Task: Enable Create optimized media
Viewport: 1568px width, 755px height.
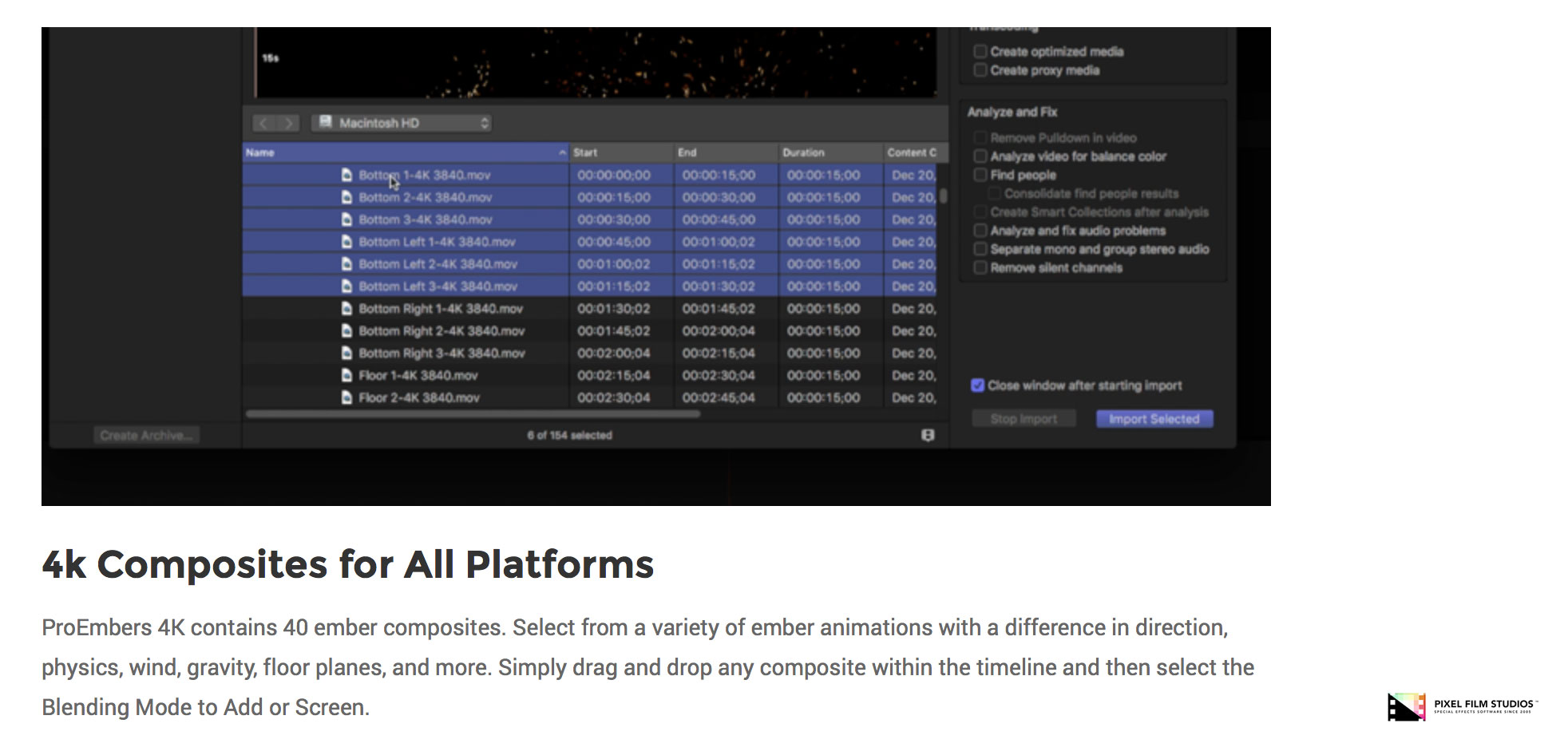Action: pyautogui.click(x=980, y=52)
